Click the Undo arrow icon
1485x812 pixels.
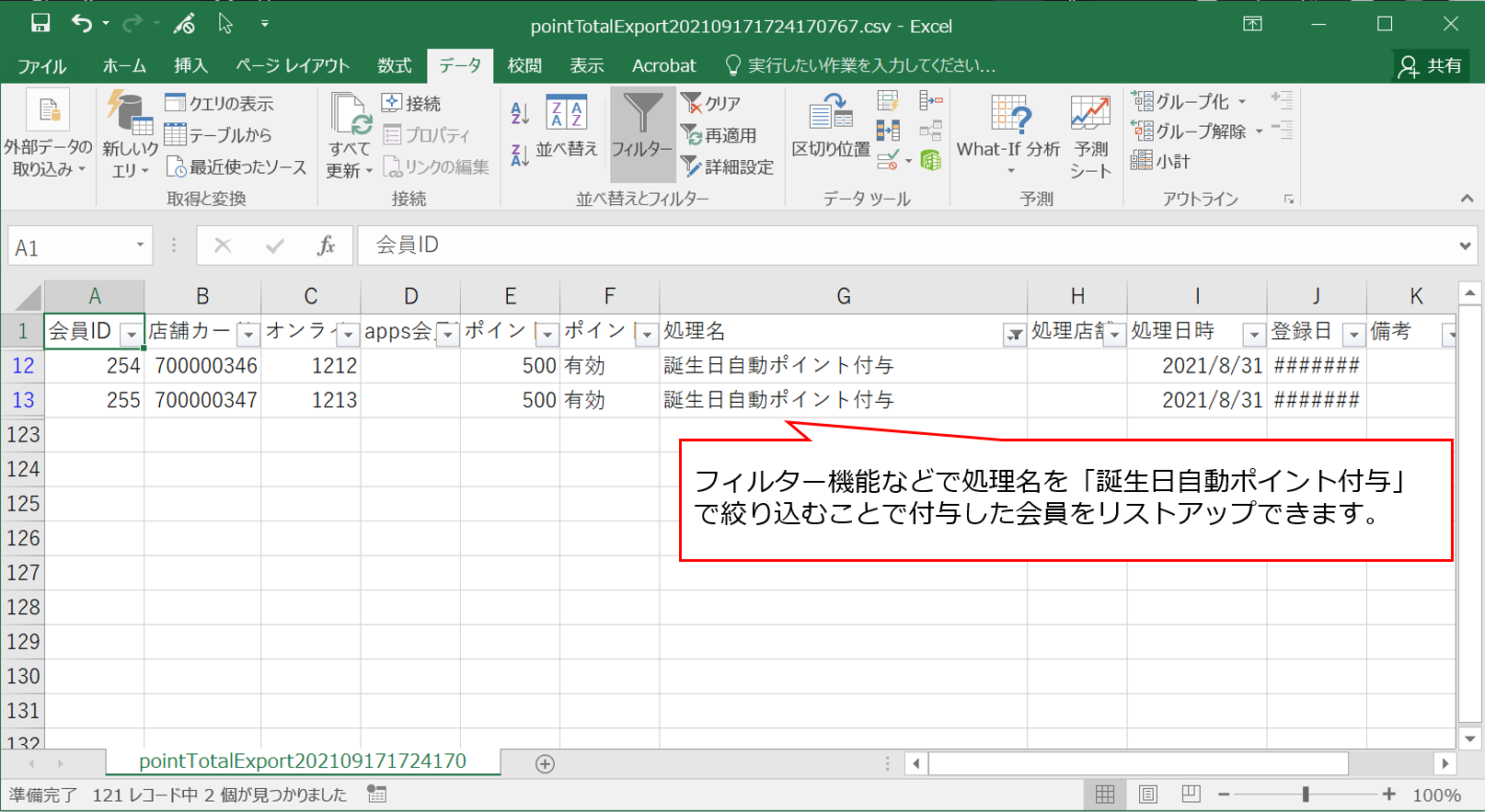[82, 24]
